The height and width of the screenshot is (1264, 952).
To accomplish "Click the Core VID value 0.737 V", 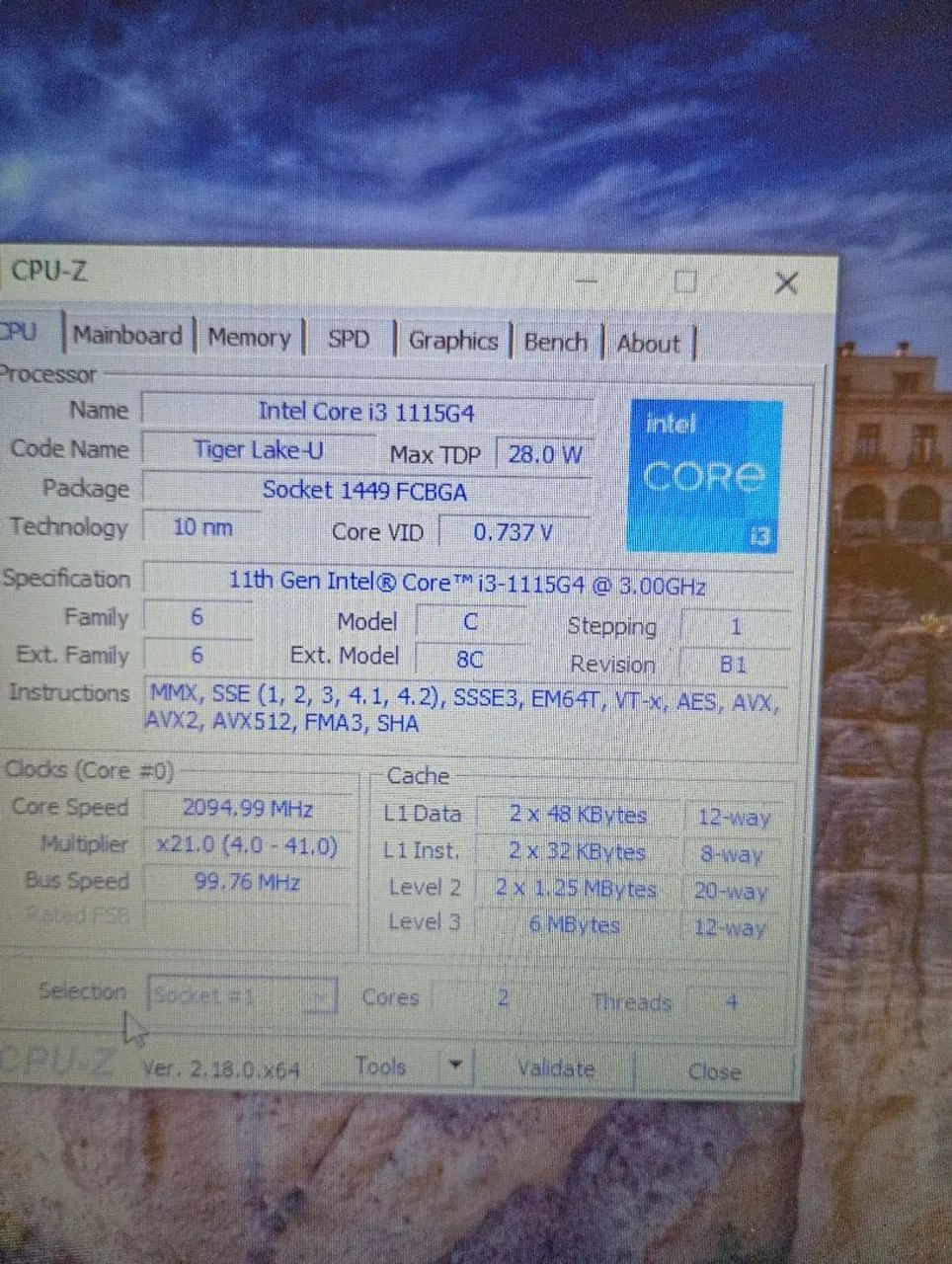I will (514, 532).
